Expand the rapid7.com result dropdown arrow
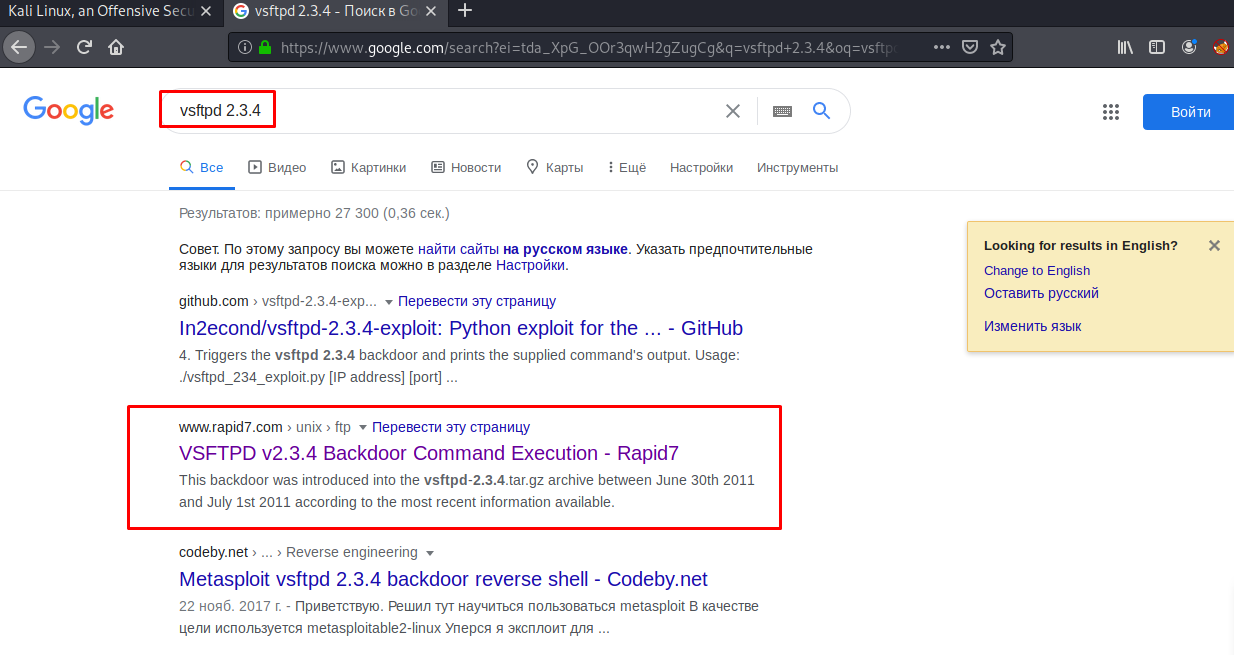The image size is (1234, 655). click(363, 428)
